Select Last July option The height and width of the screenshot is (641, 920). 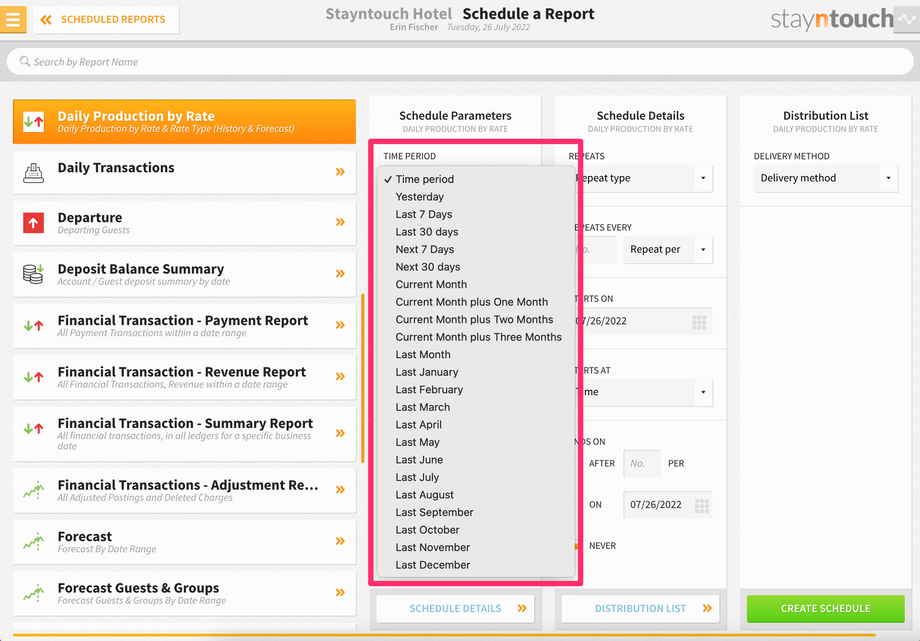point(476,477)
